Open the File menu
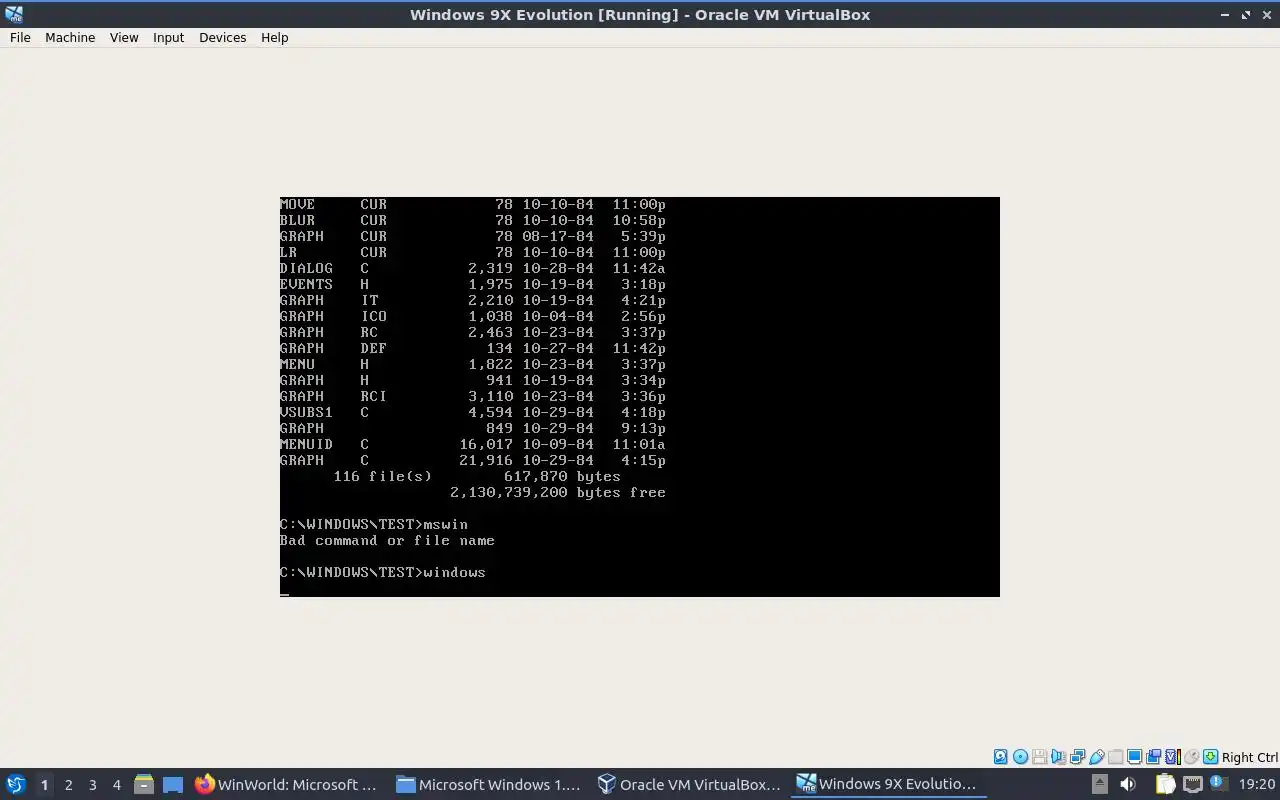 20,37
